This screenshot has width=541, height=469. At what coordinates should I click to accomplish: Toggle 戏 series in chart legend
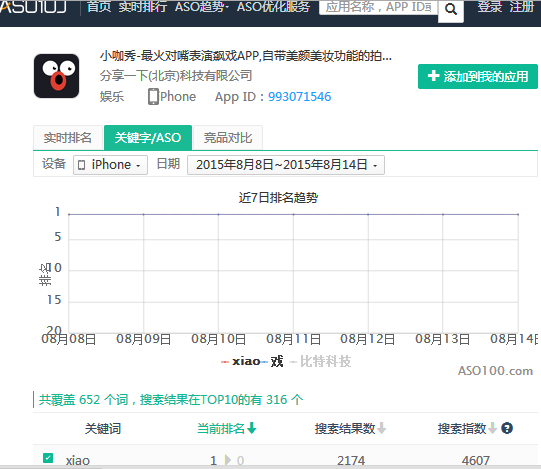tap(273, 361)
